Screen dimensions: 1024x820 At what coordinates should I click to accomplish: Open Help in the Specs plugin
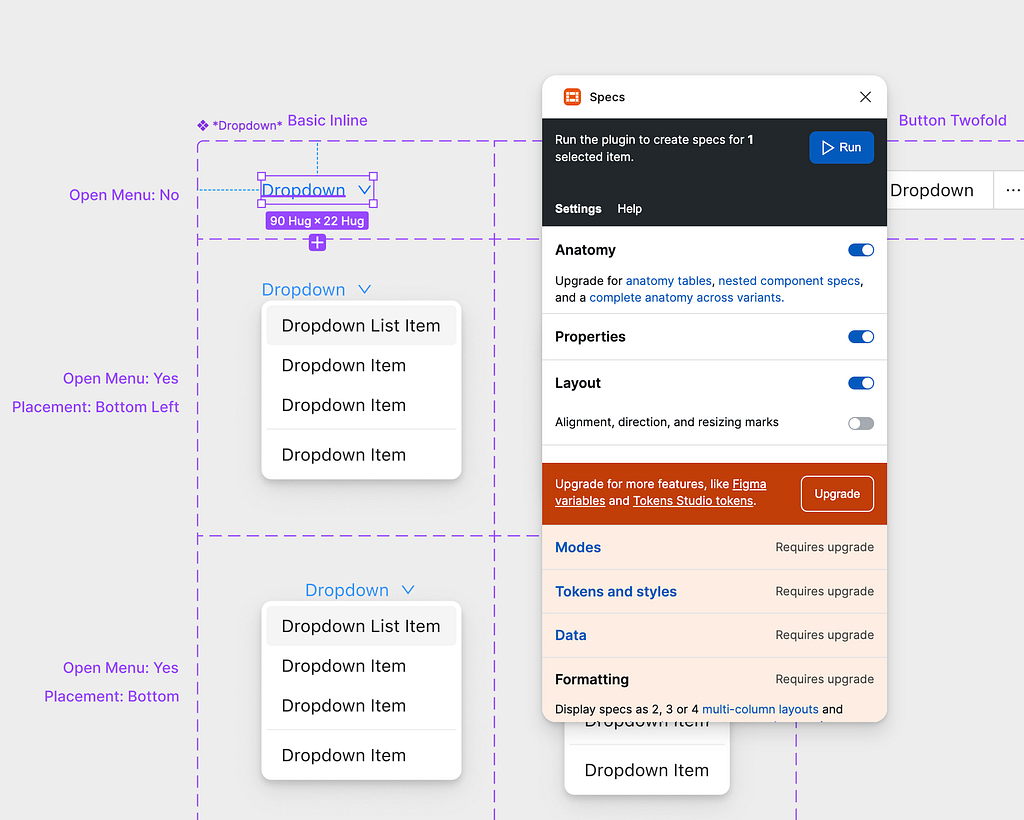click(630, 209)
